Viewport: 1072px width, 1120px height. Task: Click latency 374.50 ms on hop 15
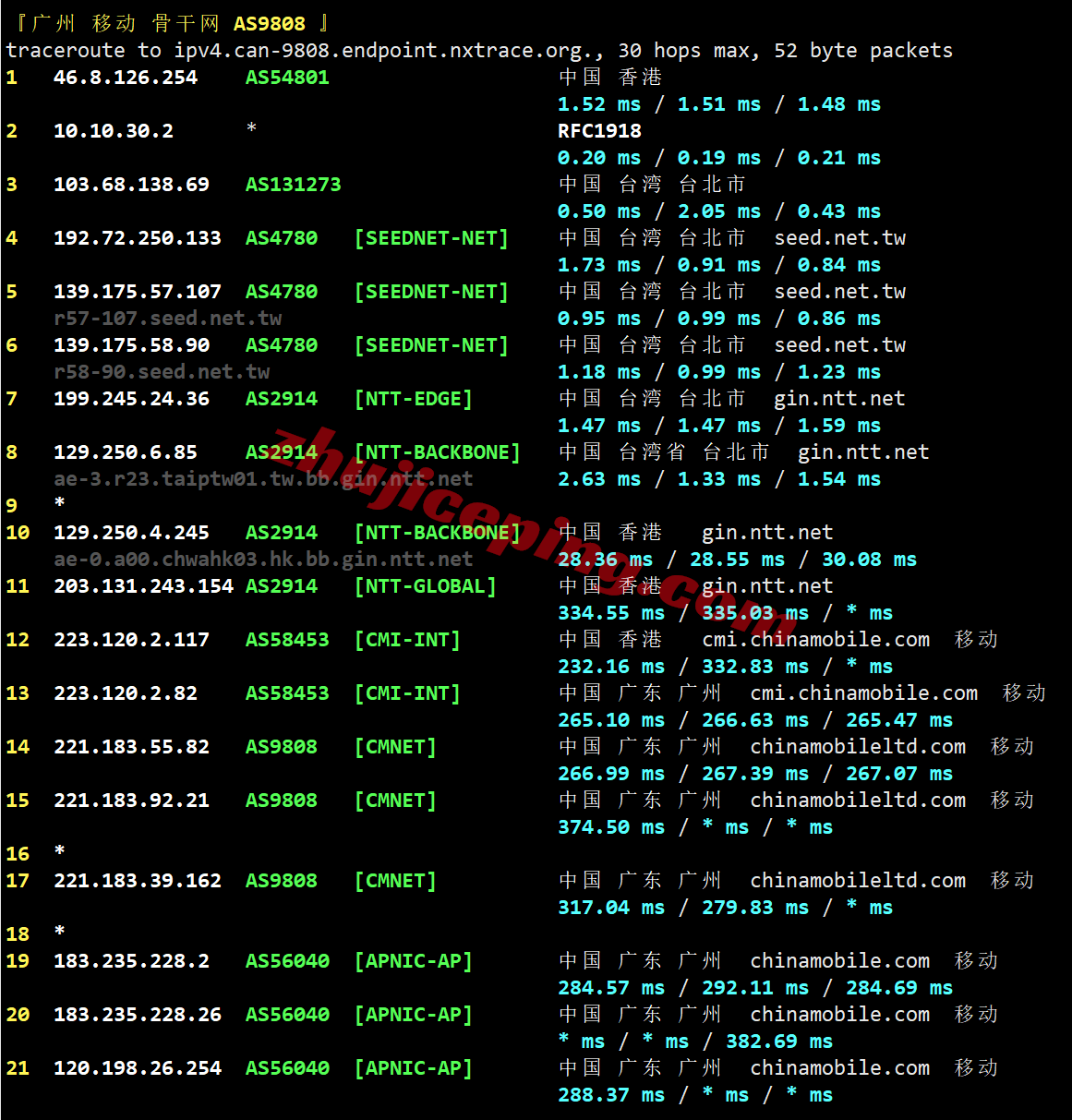coord(611,827)
